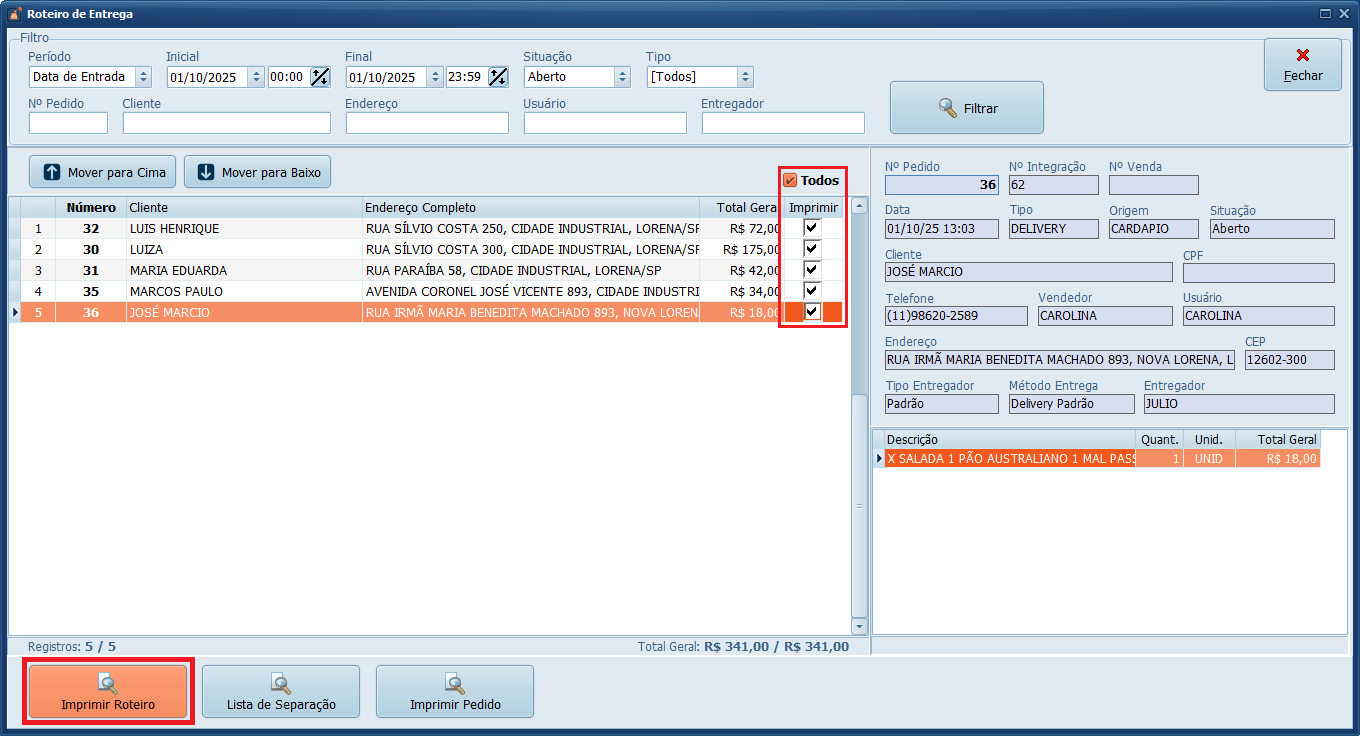
Task: Click the Inicial time reset icon
Action: [x=320, y=77]
